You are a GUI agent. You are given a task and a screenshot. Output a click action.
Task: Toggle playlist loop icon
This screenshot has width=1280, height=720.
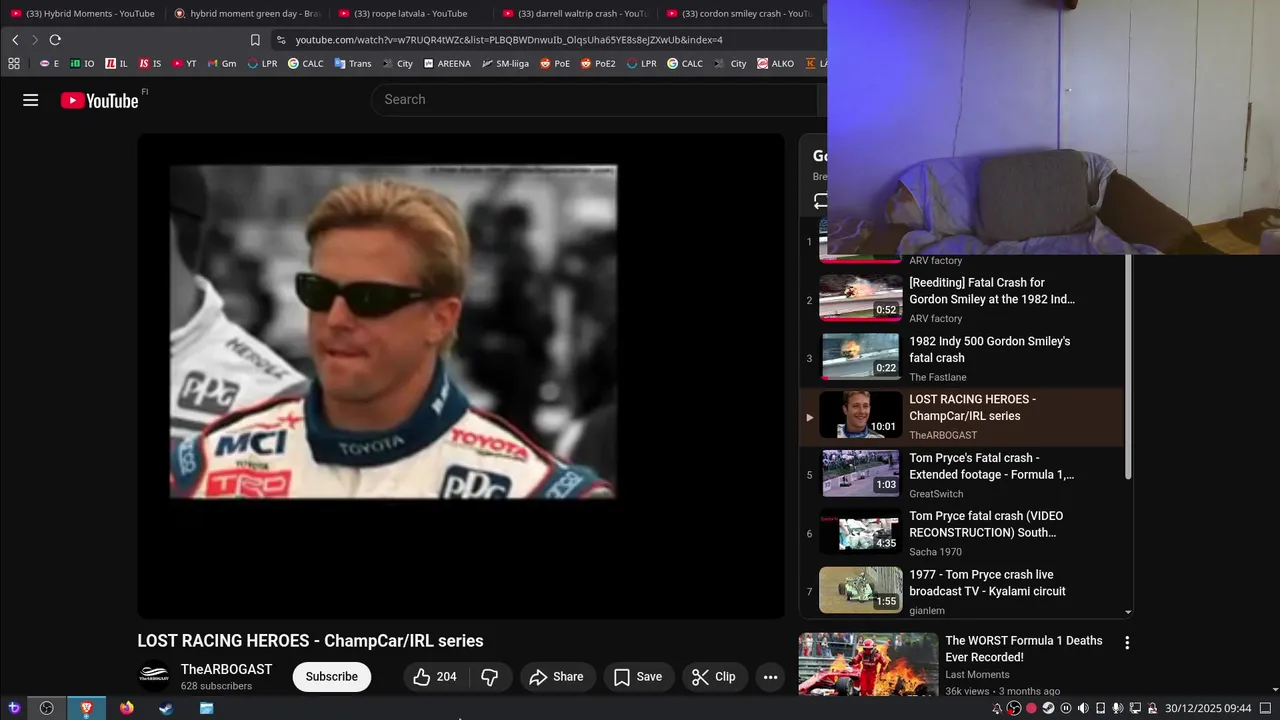click(x=821, y=201)
